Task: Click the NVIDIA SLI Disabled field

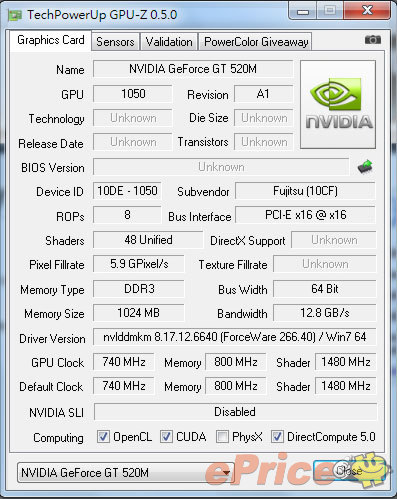Action: pos(235,412)
